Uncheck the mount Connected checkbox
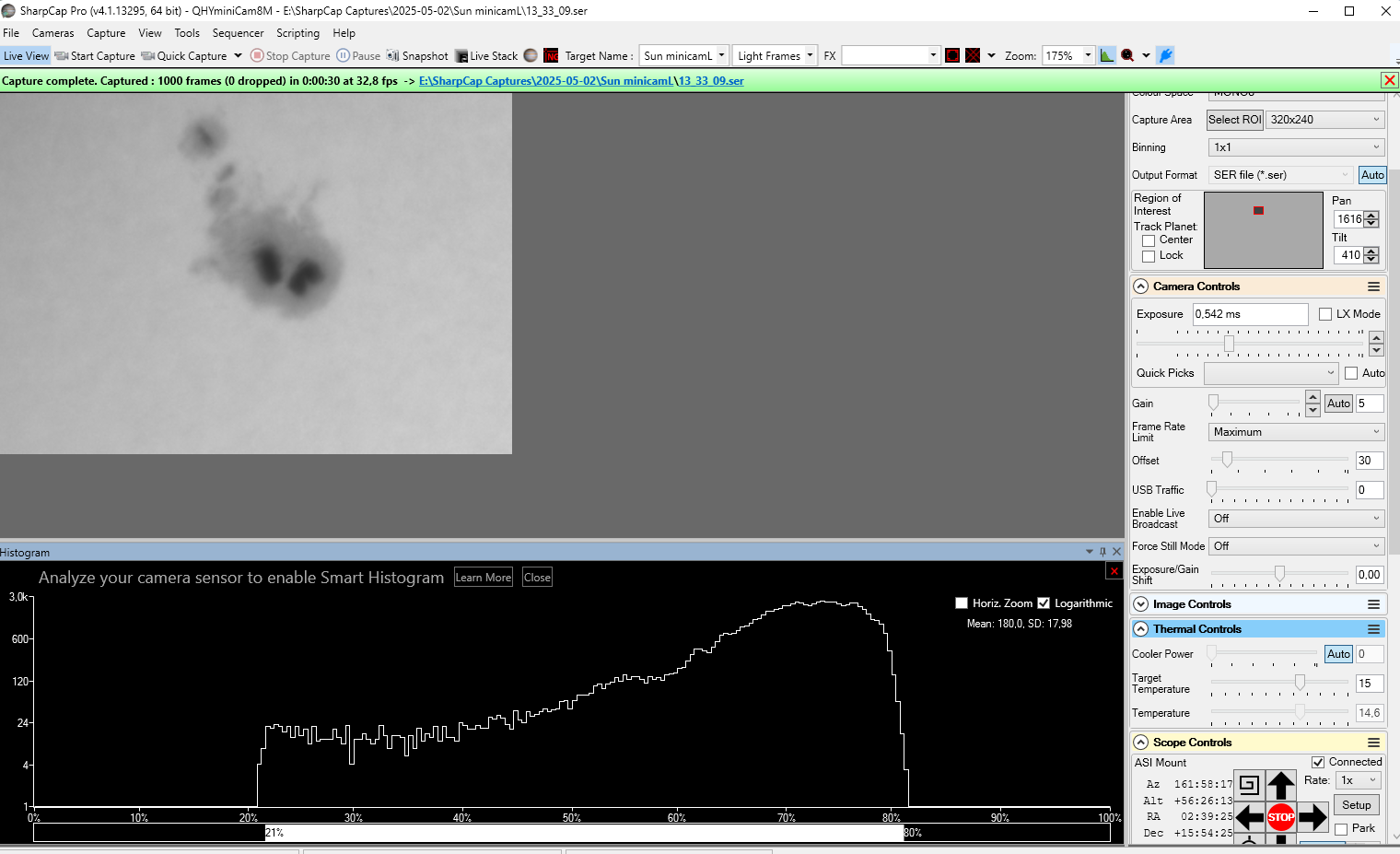1400x854 pixels. (x=1318, y=762)
